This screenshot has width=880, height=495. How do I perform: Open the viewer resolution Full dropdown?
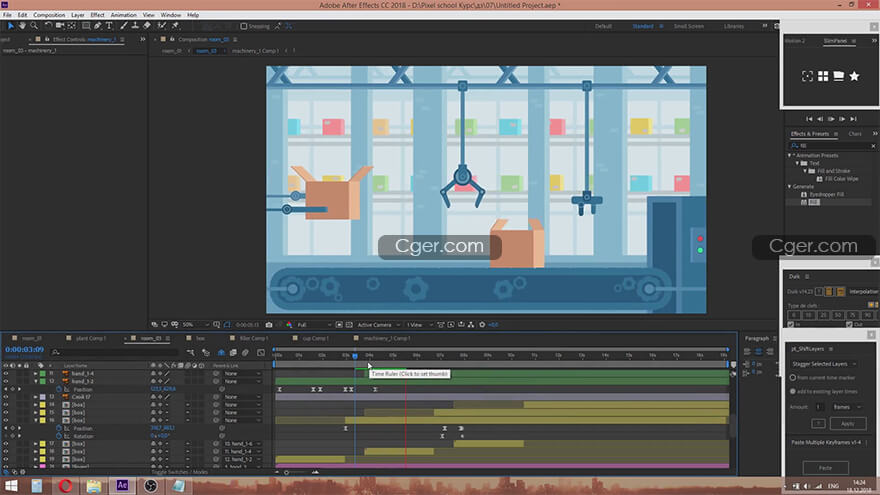coord(313,325)
